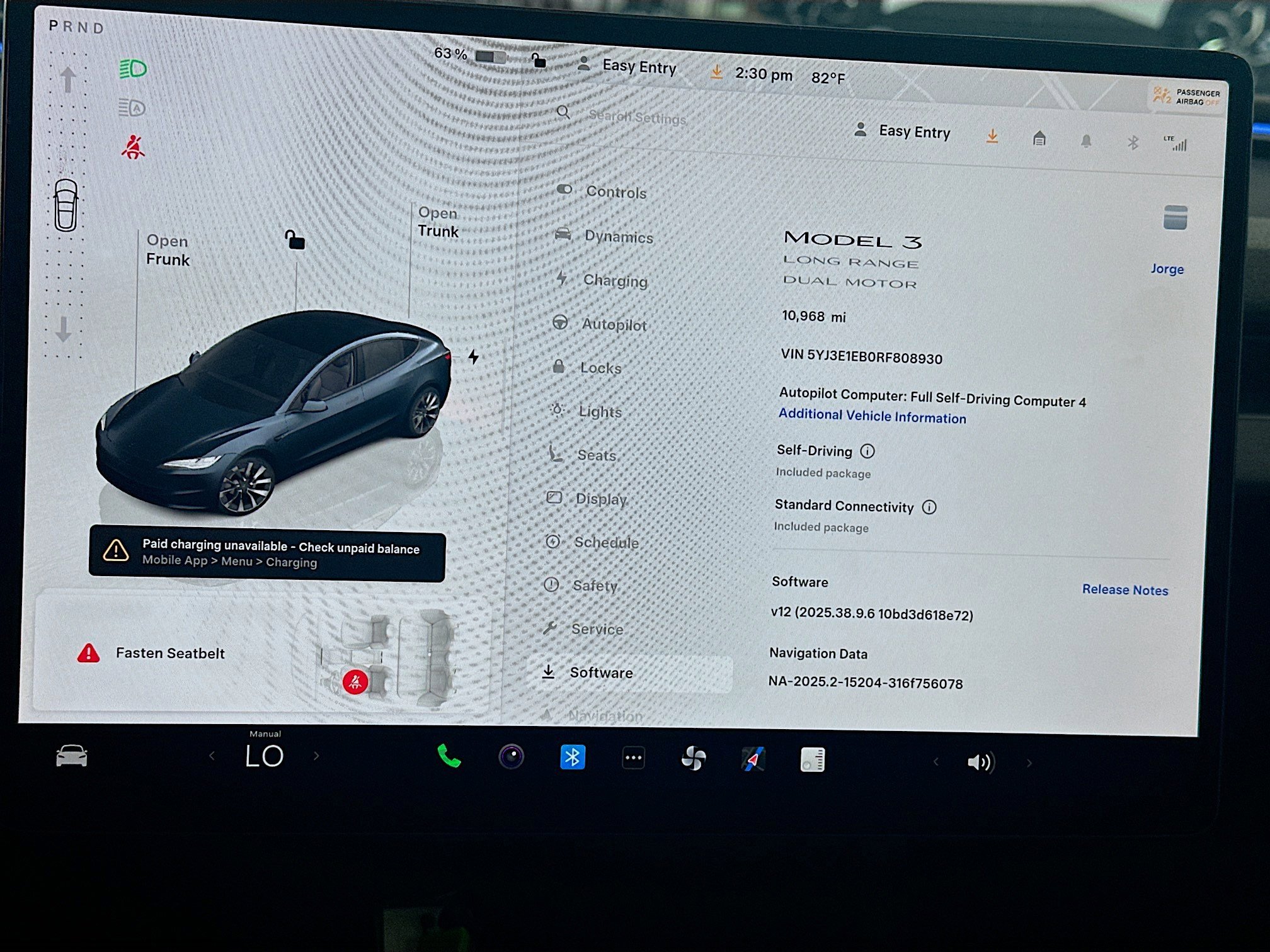The height and width of the screenshot is (952, 1270).
Task: Open the Navigation settings
Action: [592, 716]
